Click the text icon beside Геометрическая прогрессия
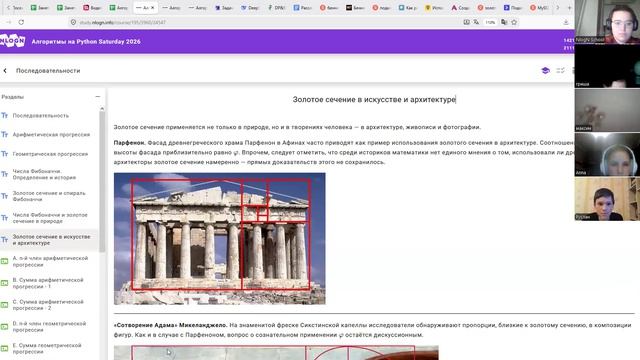640x360 pixels. tap(4, 154)
